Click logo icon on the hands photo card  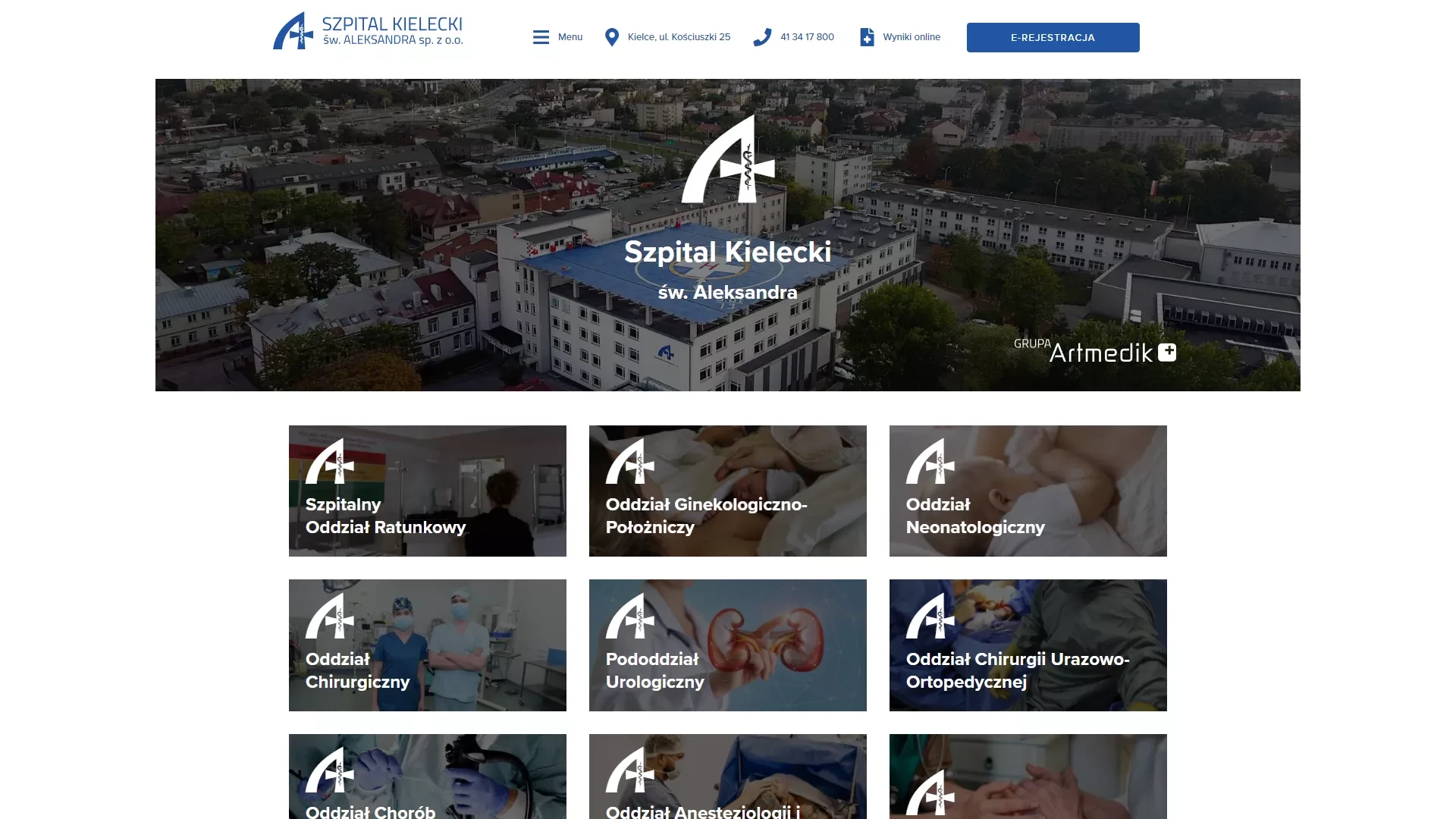pyautogui.click(x=930, y=792)
